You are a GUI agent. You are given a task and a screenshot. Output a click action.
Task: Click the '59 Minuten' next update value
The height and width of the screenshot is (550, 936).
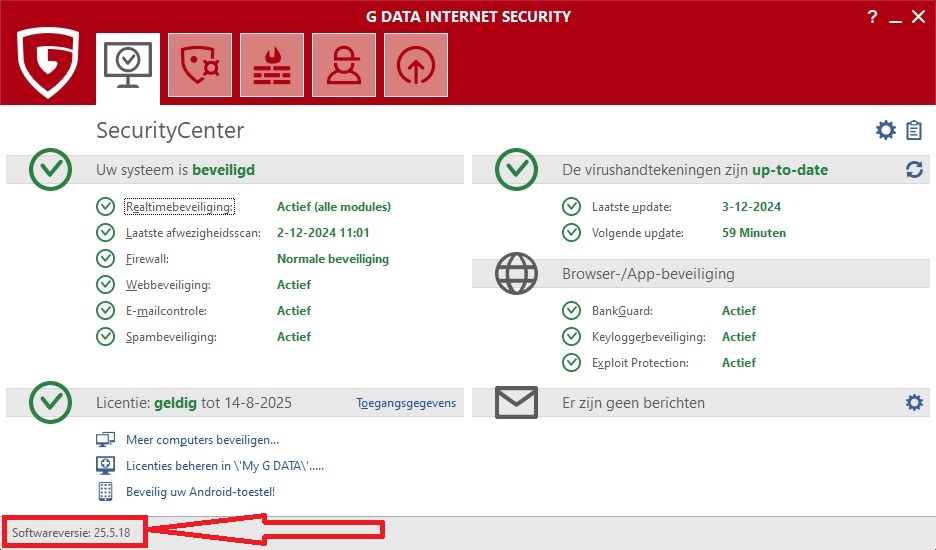753,233
